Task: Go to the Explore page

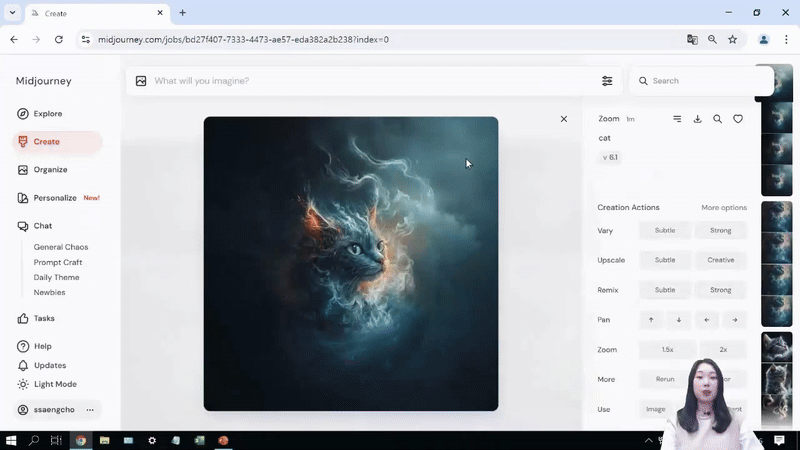Action: point(47,114)
